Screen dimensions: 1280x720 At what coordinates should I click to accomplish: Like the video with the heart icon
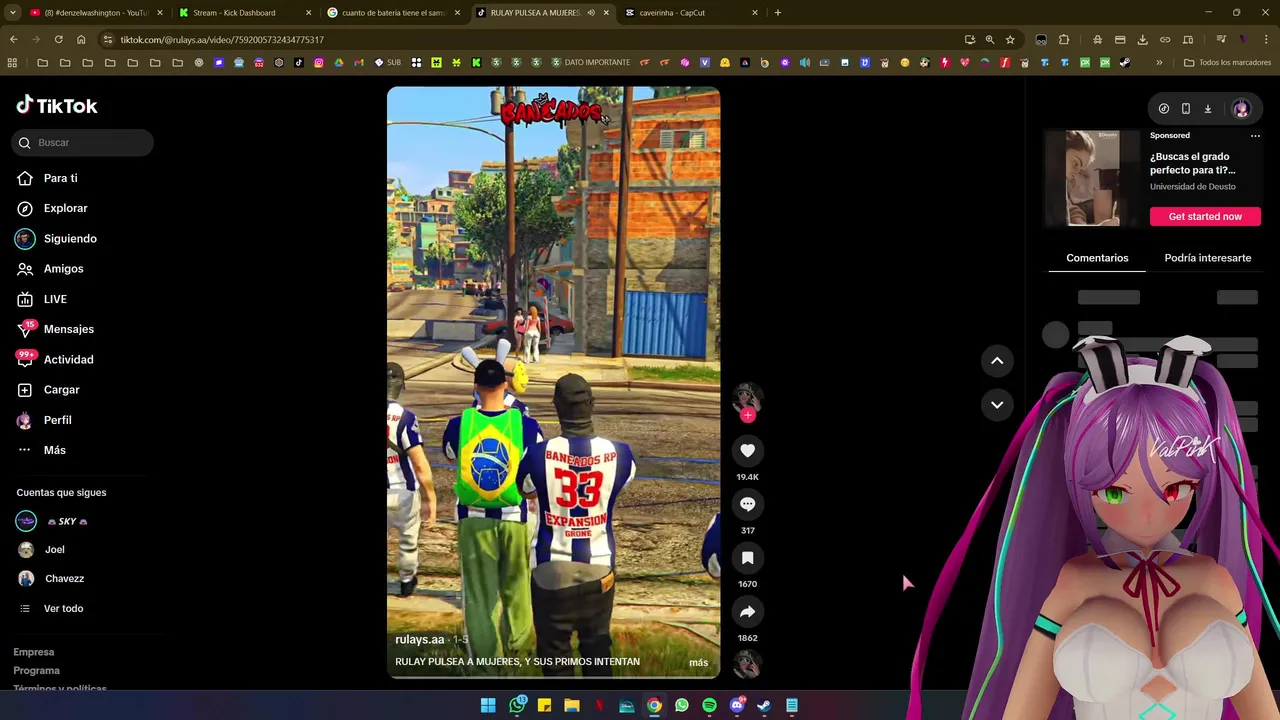click(747, 451)
